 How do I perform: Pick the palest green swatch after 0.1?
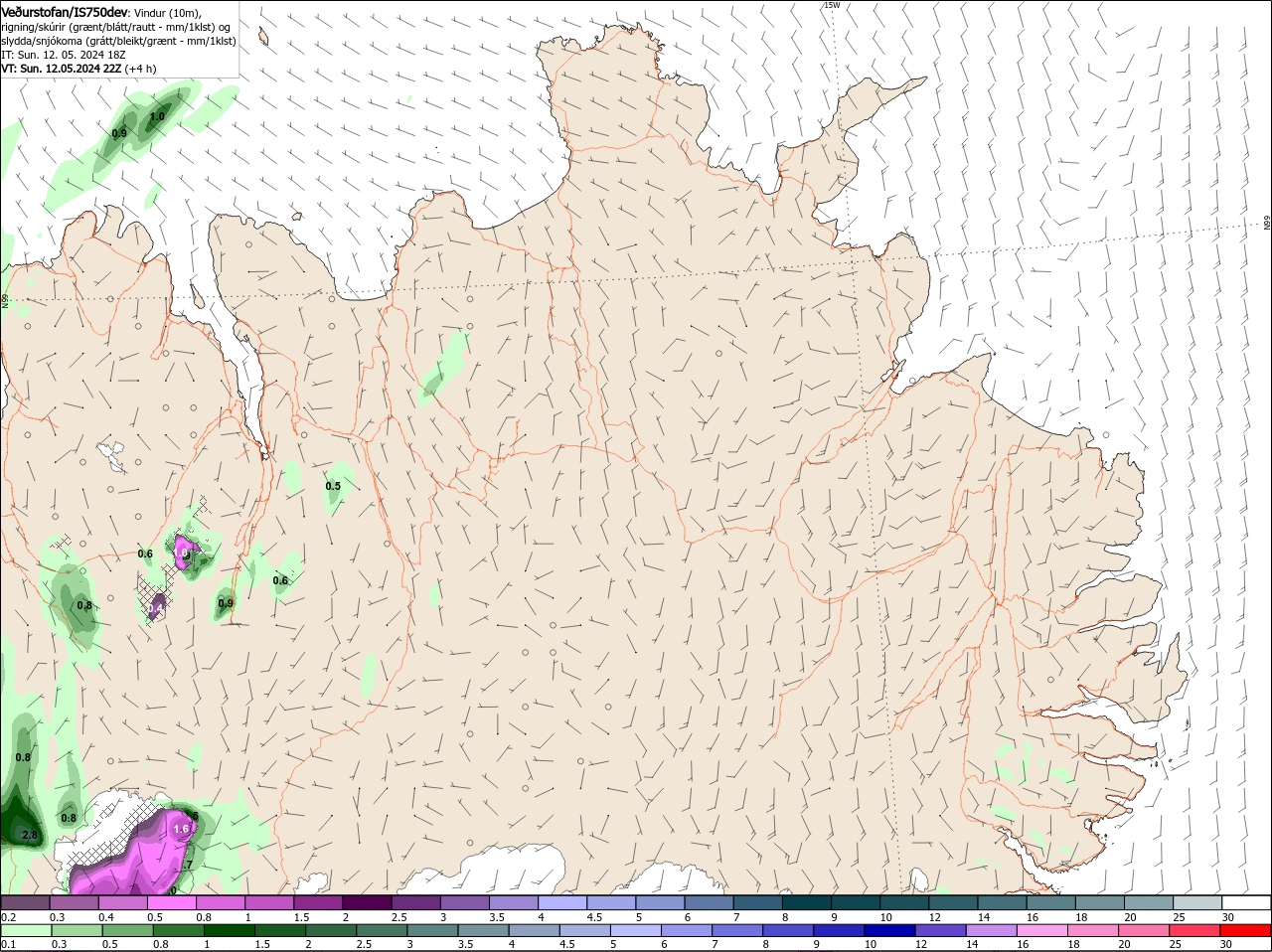pos(25,930)
